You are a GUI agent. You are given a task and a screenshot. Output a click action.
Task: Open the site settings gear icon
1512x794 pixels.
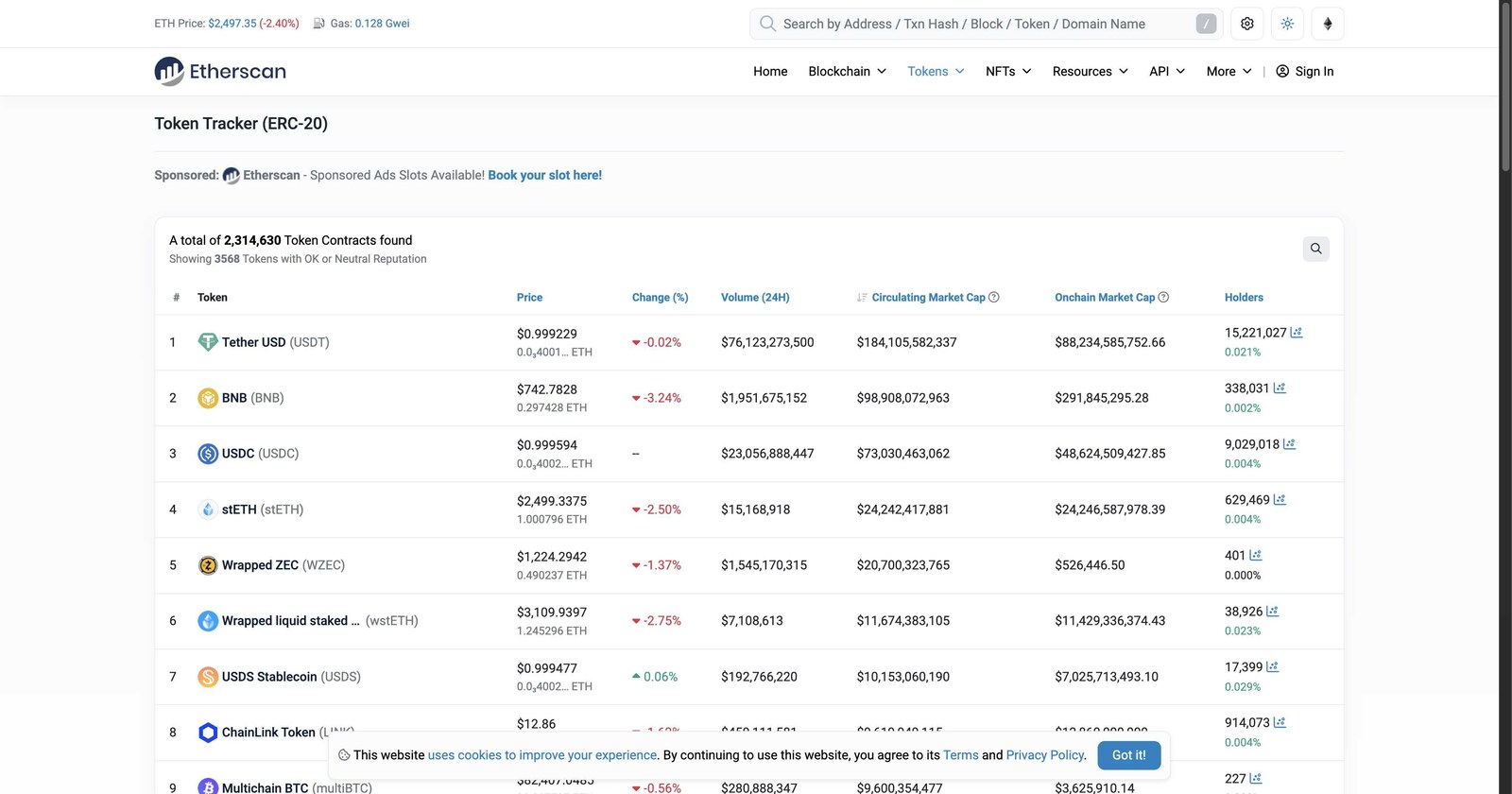pos(1247,24)
